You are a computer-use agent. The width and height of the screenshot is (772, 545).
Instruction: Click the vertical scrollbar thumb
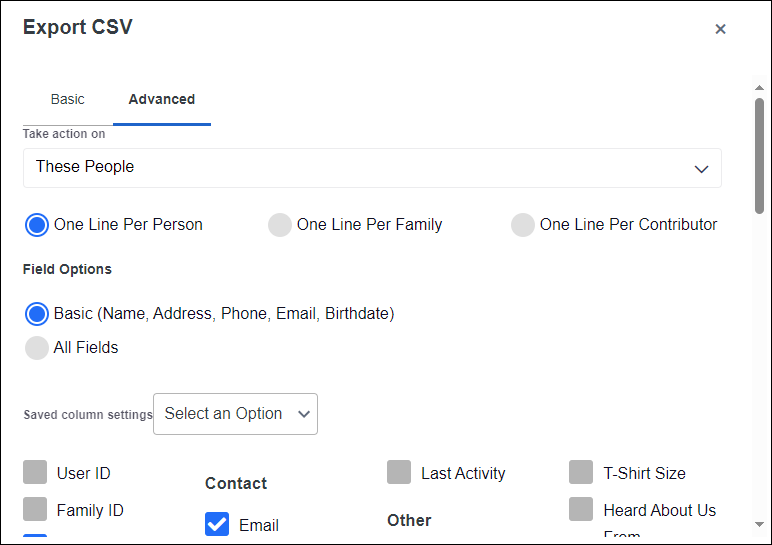(760, 155)
